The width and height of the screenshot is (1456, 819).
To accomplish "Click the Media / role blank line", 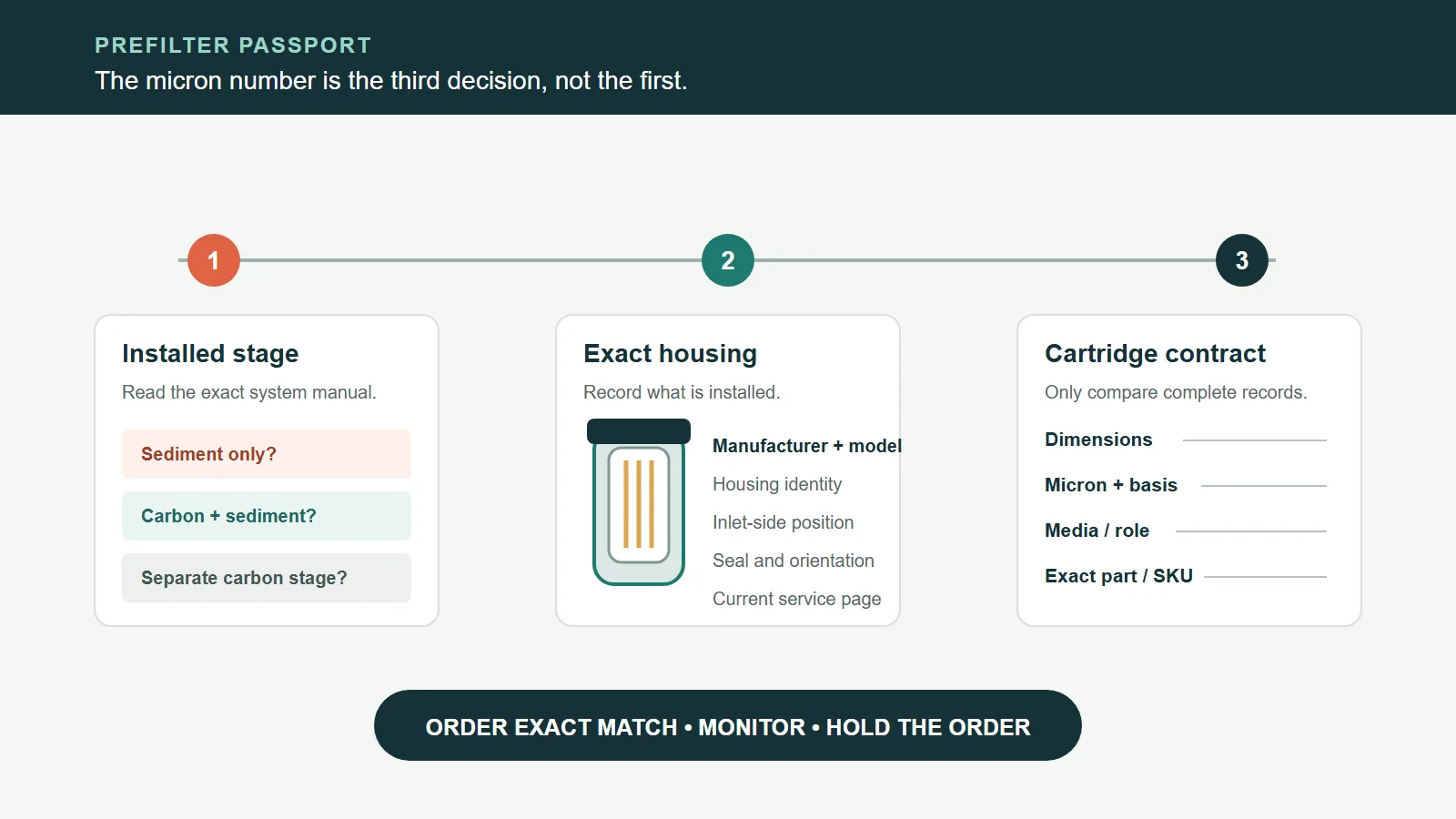I will click(x=1251, y=531).
